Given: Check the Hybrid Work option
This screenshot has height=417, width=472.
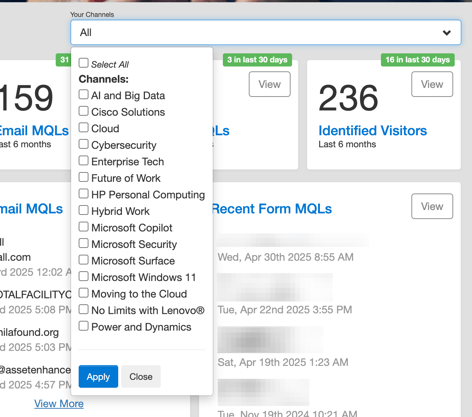Looking at the screenshot, I should coord(83,210).
